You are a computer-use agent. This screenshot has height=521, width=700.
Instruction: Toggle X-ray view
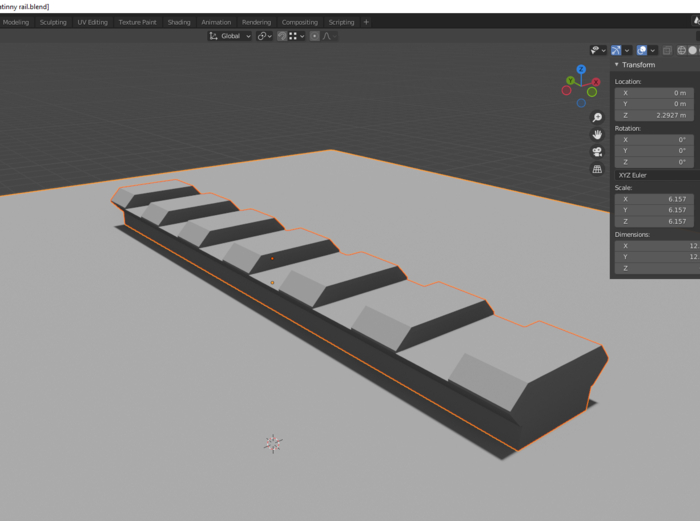(x=667, y=50)
